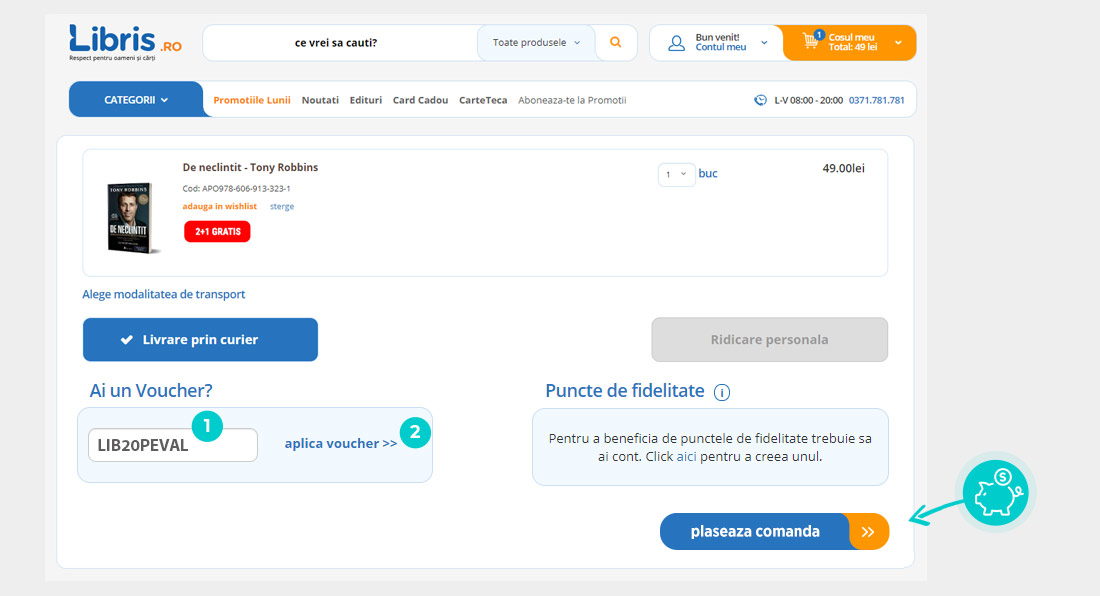1100x596 pixels.
Task: Click the product code 'Cod: APO978-606-913-323-1'
Action: (236, 189)
